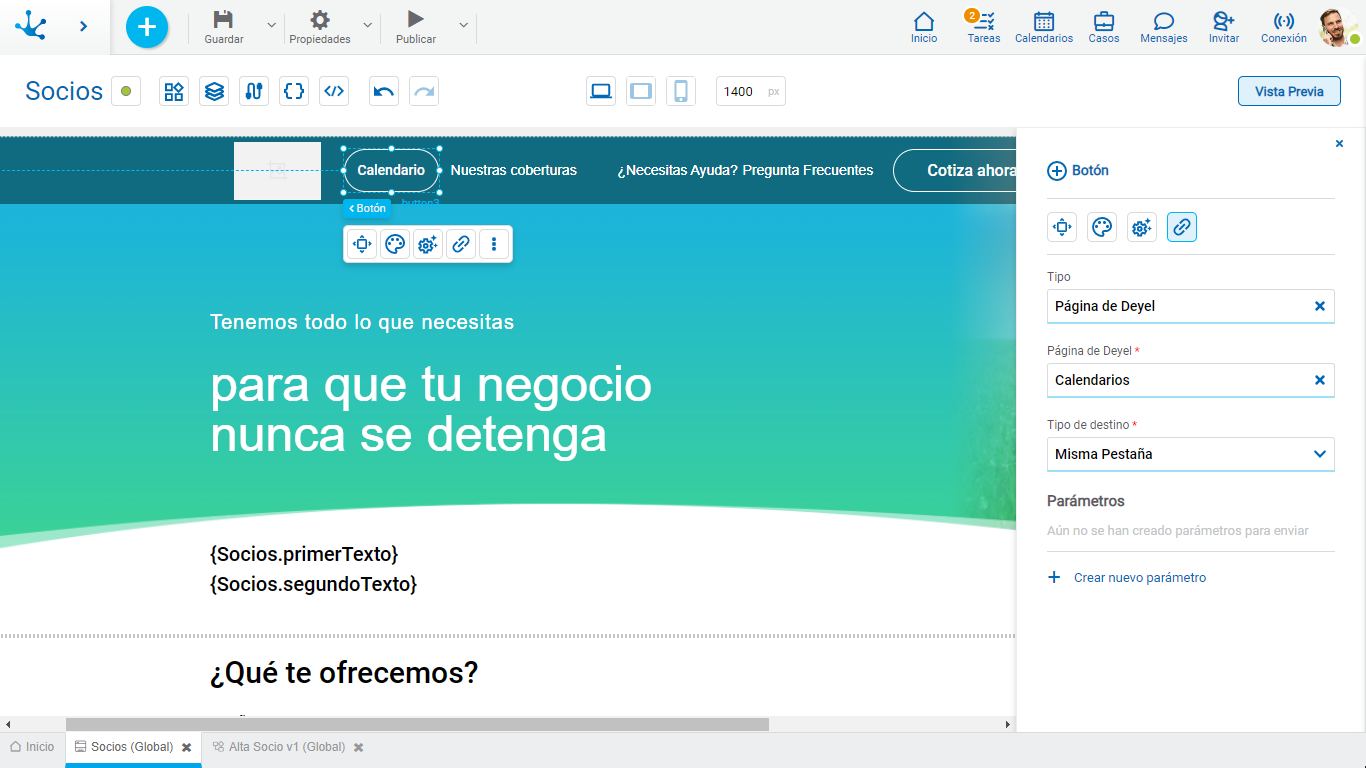Click floating toolbar position icon
The height and width of the screenshot is (768, 1366).
tap(362, 244)
